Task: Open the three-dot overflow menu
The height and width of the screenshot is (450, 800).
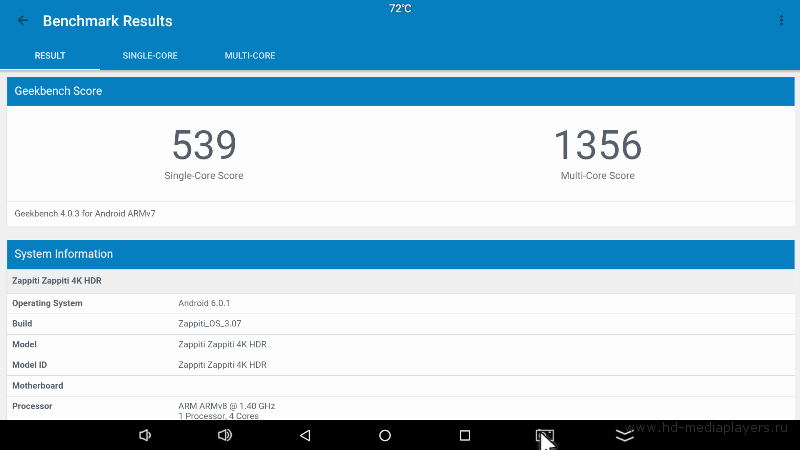Action: [x=781, y=20]
